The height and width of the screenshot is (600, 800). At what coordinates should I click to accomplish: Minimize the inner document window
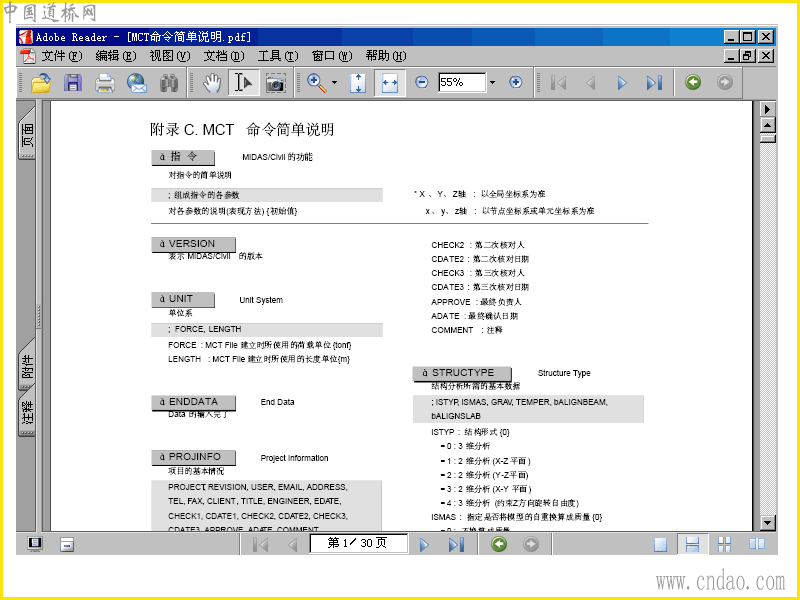732,56
